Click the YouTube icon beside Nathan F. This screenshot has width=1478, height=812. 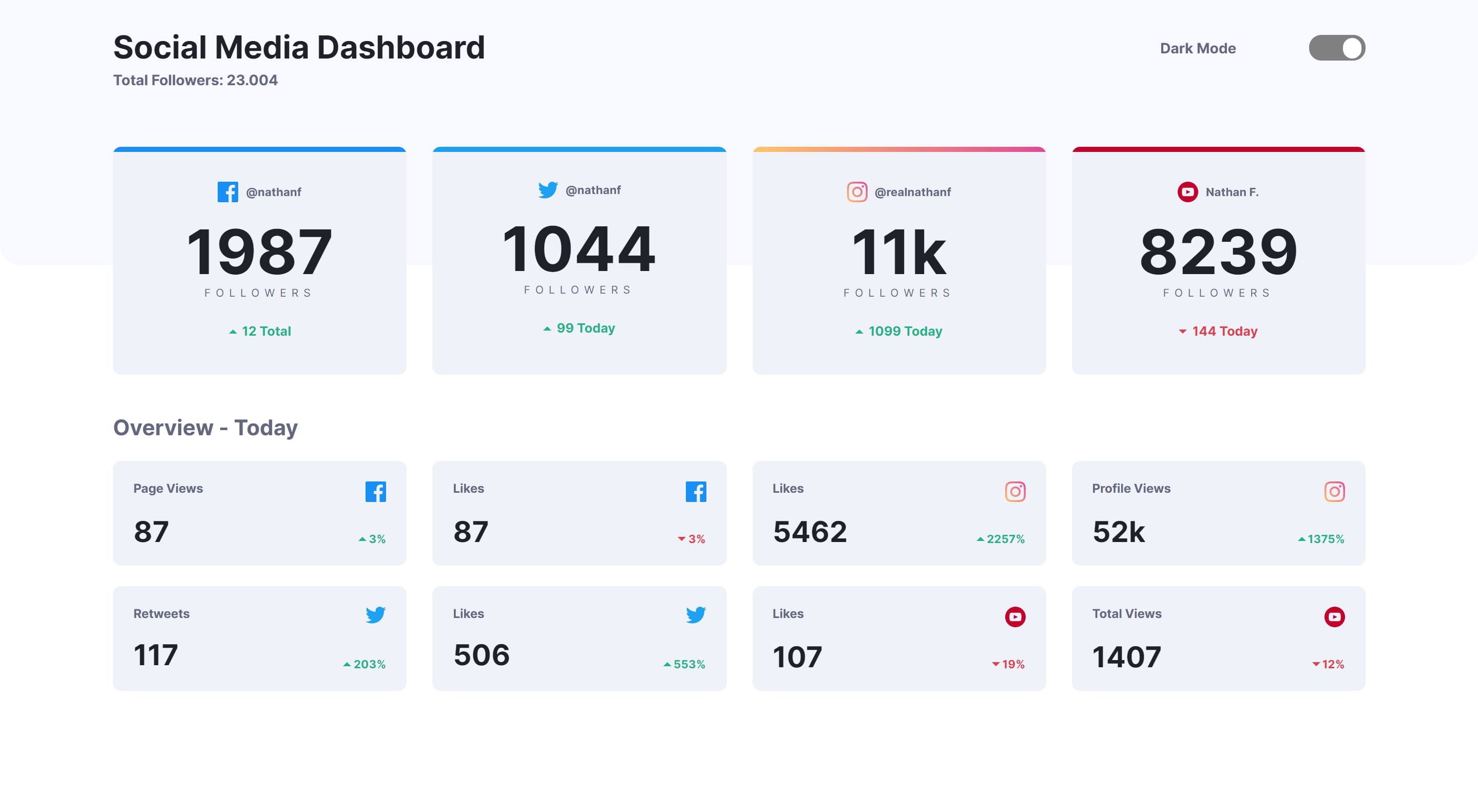click(1187, 192)
